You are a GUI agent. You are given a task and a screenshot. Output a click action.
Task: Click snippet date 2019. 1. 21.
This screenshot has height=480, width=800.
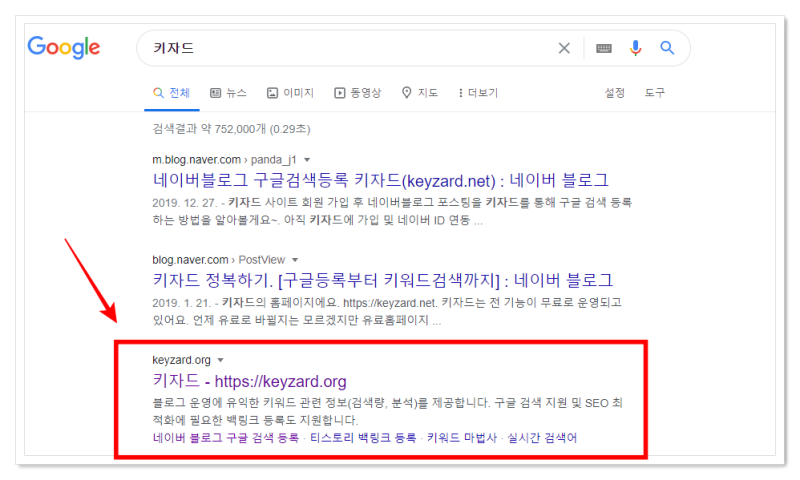181,302
